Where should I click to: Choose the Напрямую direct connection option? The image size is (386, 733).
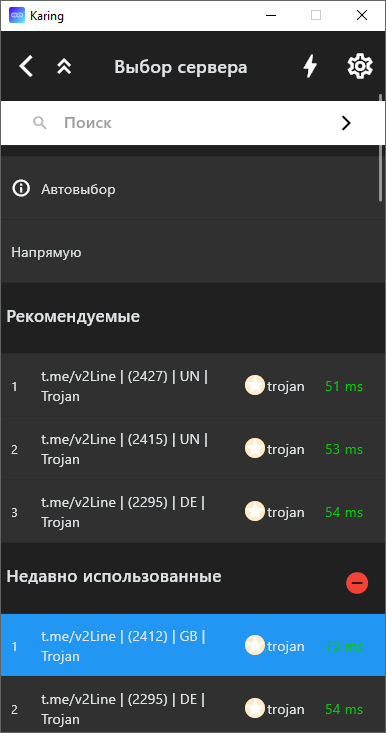[192, 252]
